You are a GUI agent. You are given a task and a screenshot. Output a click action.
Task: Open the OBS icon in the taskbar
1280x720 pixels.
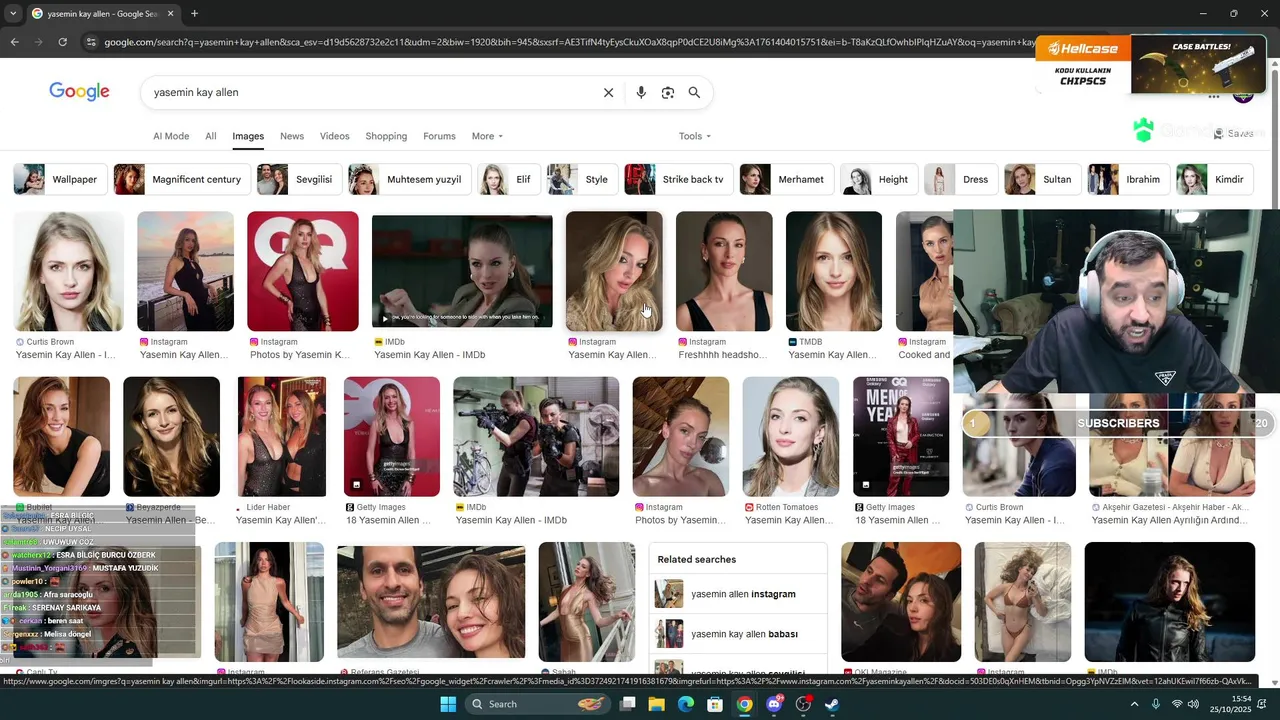pyautogui.click(x=803, y=704)
